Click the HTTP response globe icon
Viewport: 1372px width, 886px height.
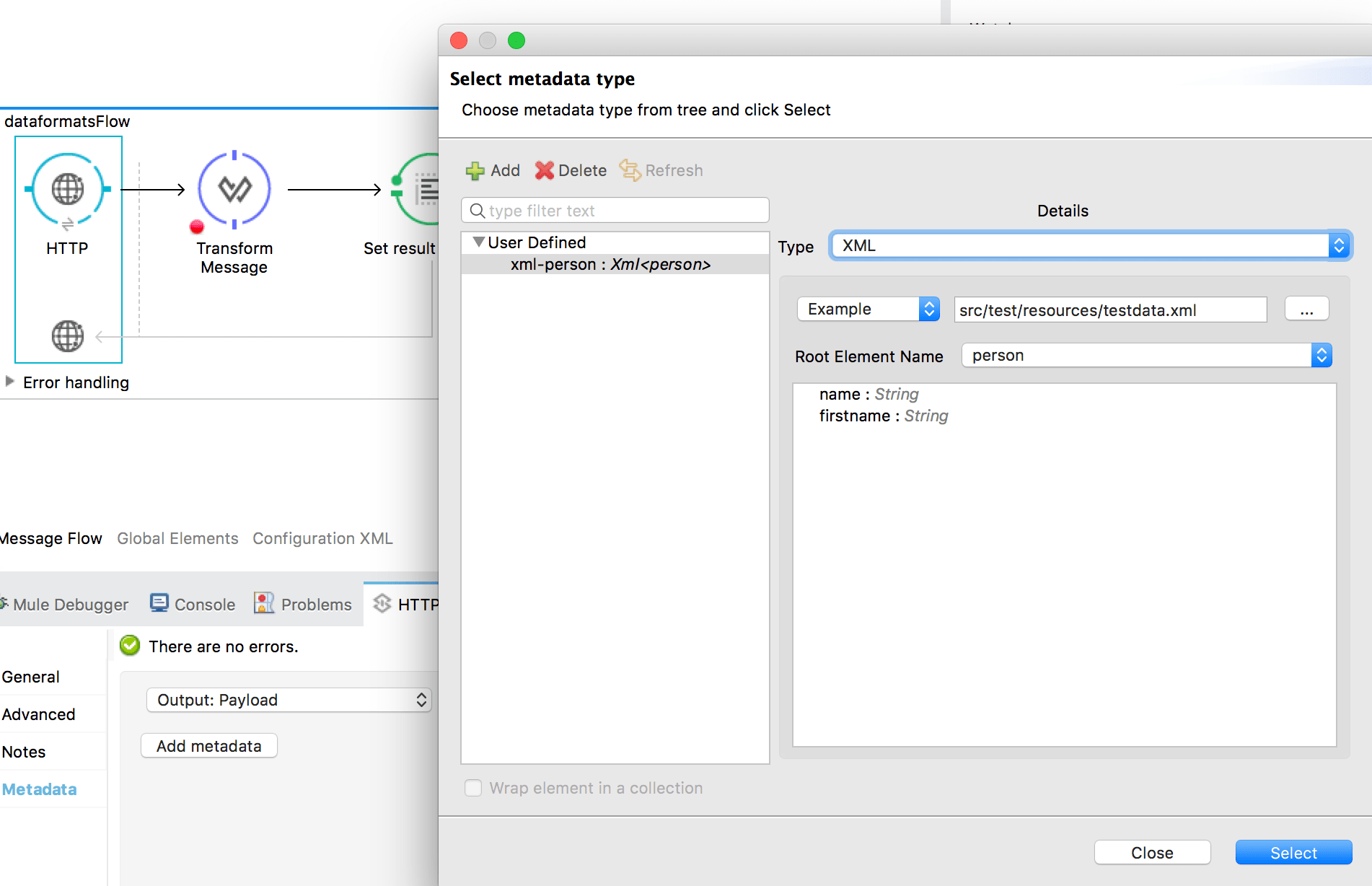click(x=68, y=336)
